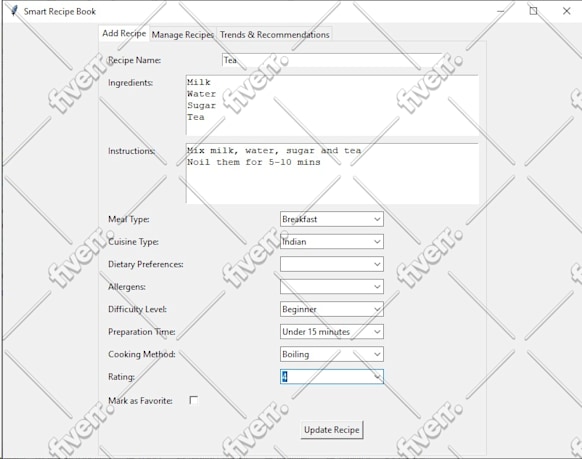582x459 pixels.
Task: Expand the Dietary Preferences dropdown
Action: pyautogui.click(x=332, y=264)
